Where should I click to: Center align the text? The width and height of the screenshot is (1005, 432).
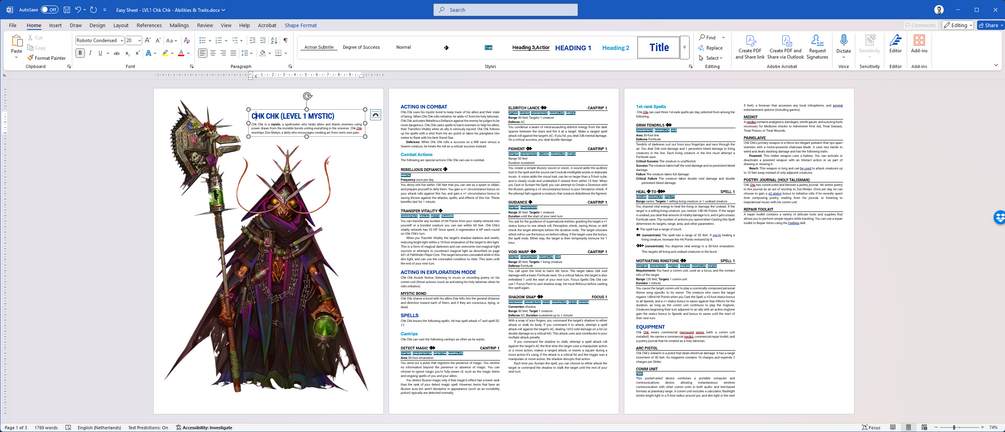pyautogui.click(x=213, y=53)
